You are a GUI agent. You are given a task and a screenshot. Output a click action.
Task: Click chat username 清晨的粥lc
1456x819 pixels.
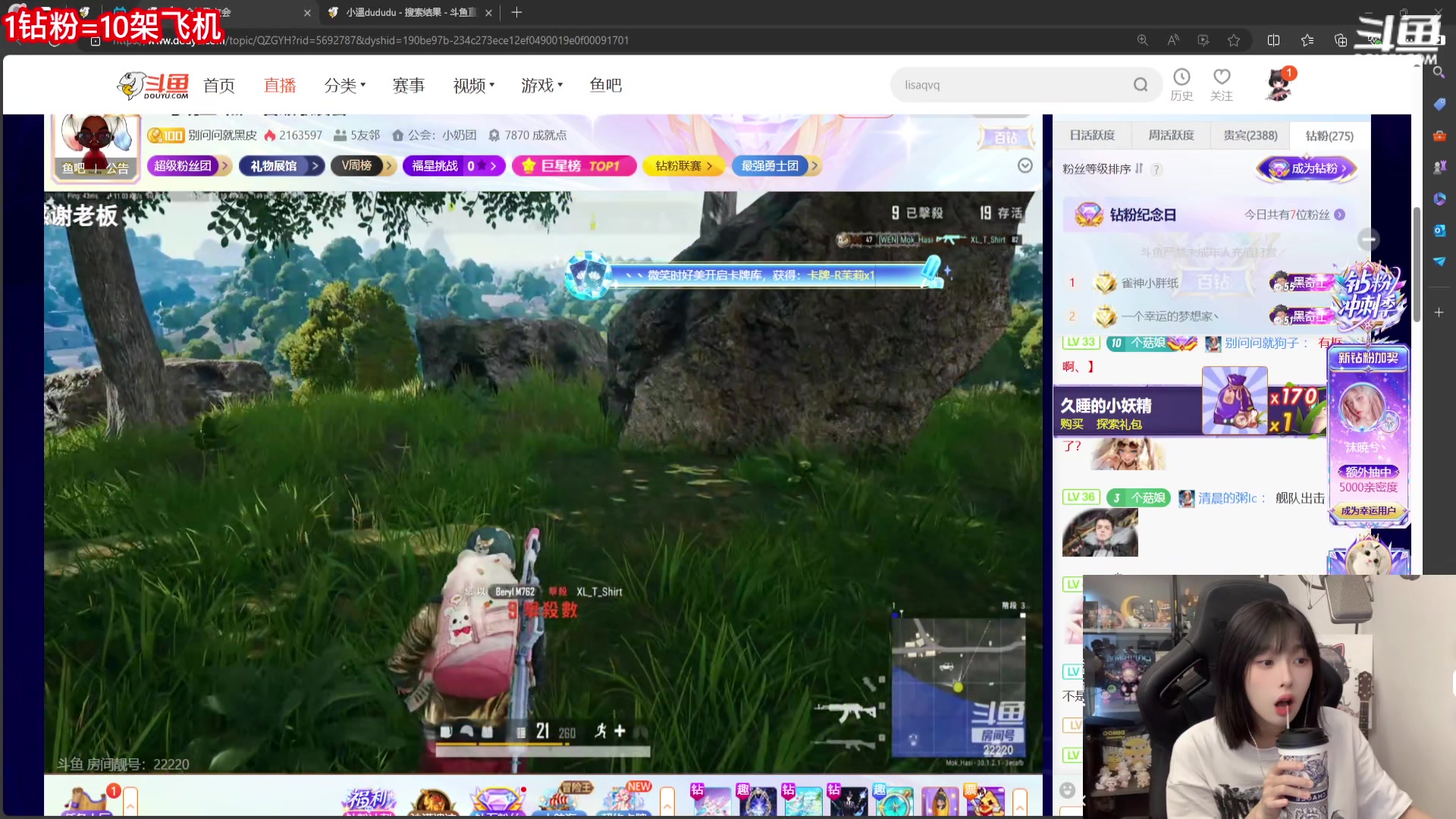click(1227, 498)
